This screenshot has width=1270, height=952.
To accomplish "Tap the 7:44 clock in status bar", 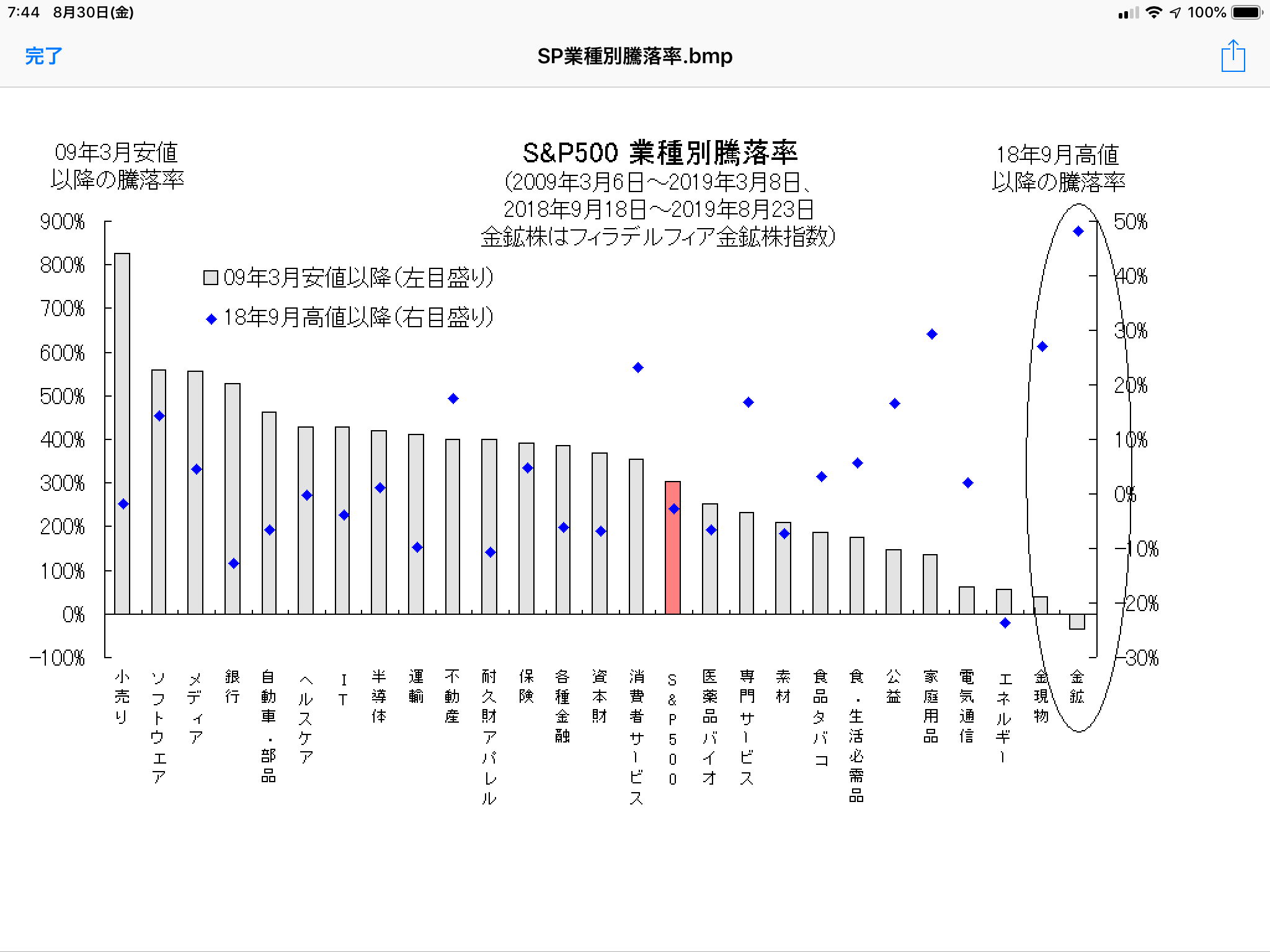I will coord(24,12).
